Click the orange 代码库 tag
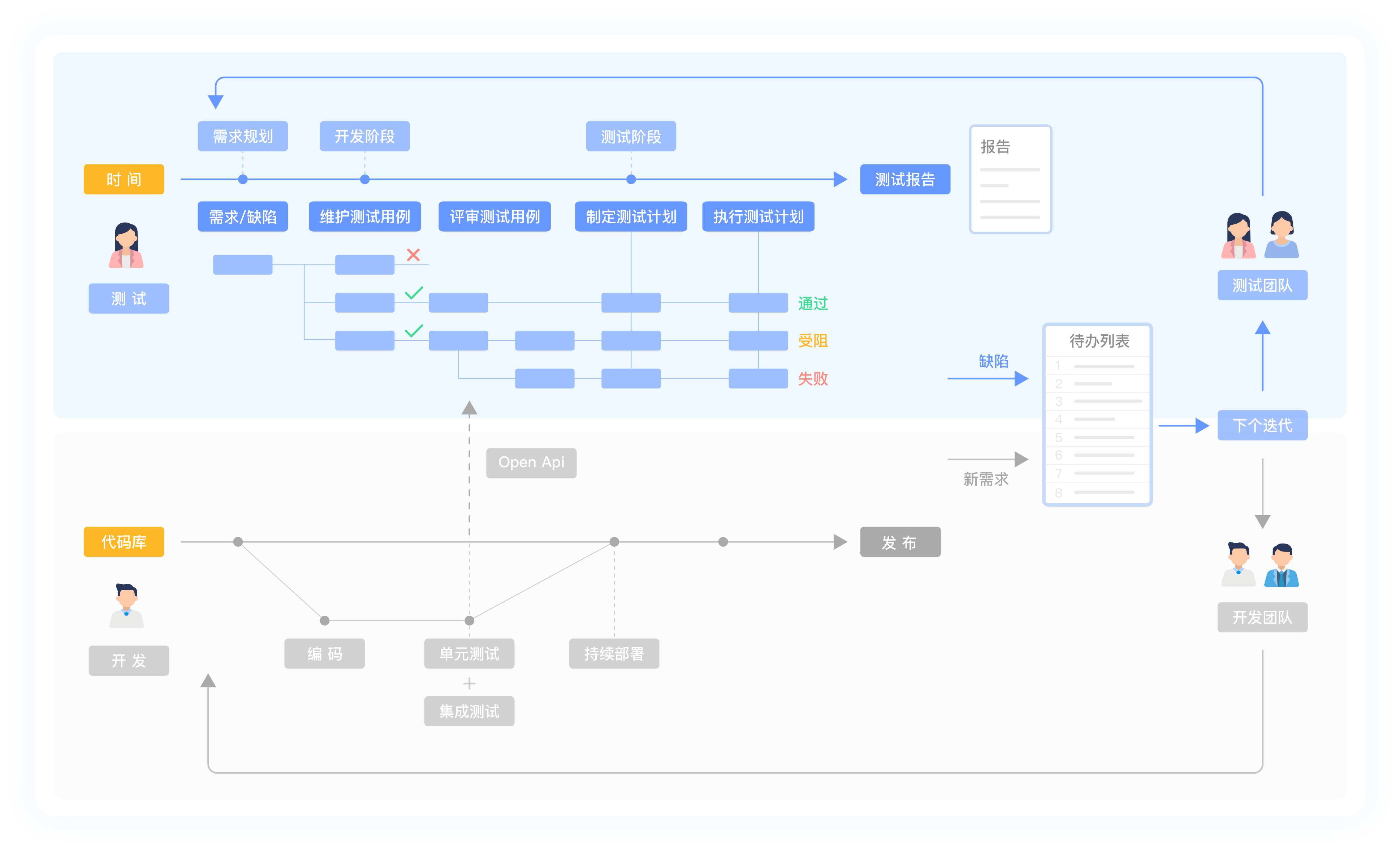The height and width of the screenshot is (851, 1400). coord(124,542)
